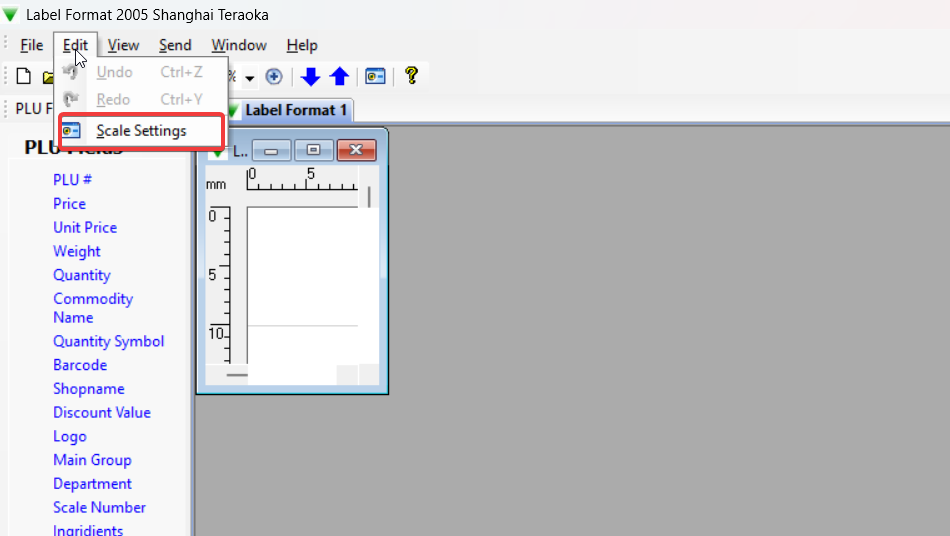Select the Barcode PLU field
This screenshot has height=536, width=950.
[x=80, y=365]
